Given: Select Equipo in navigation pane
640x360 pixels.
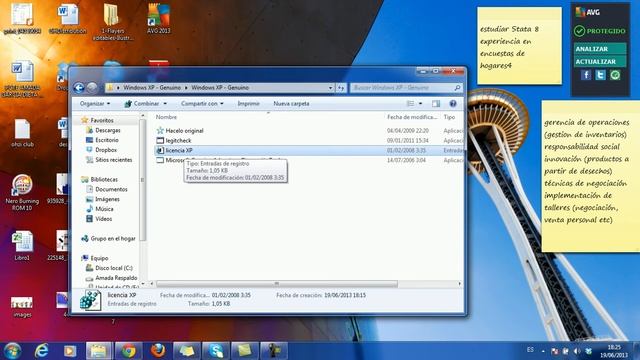Looking at the screenshot, I should (x=99, y=258).
